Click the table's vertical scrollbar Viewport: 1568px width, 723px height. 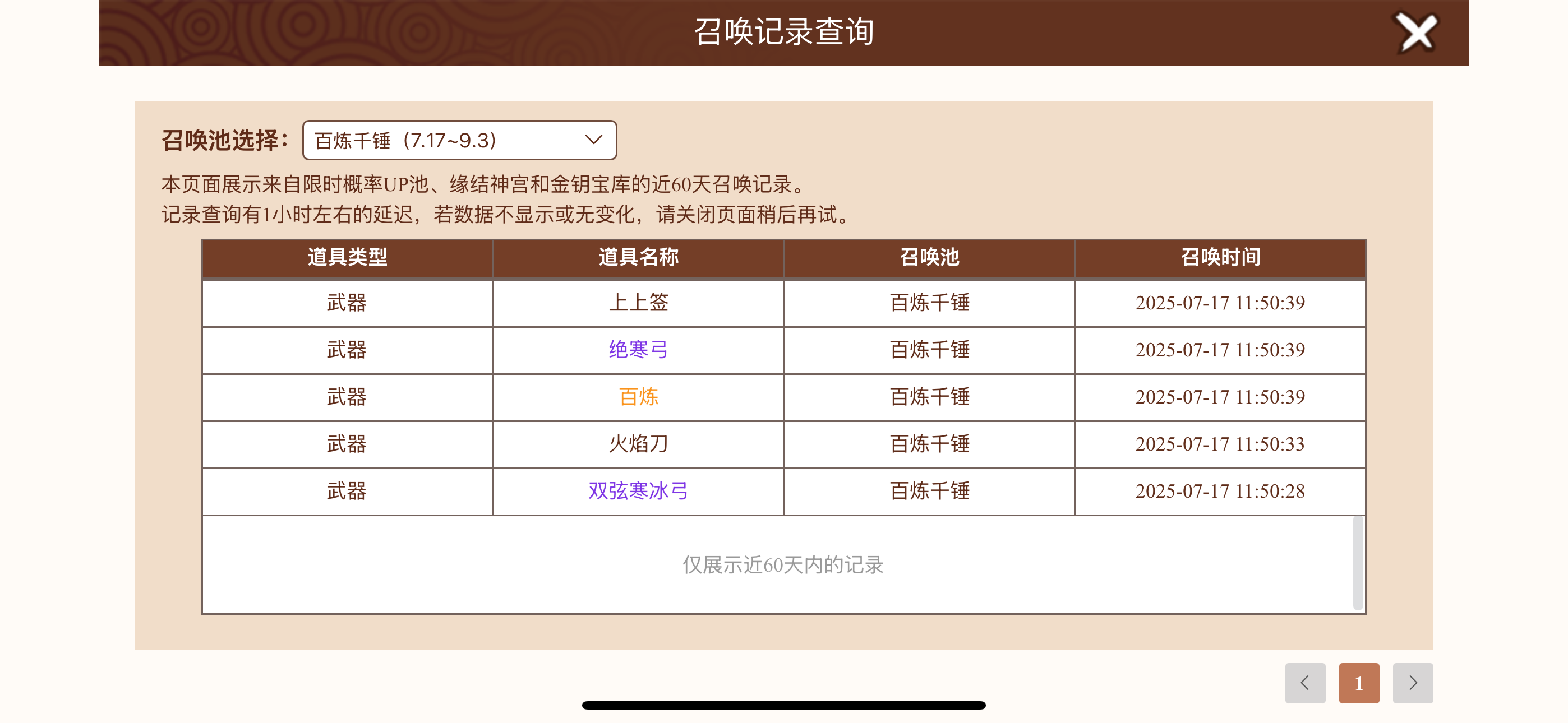tap(1357, 563)
